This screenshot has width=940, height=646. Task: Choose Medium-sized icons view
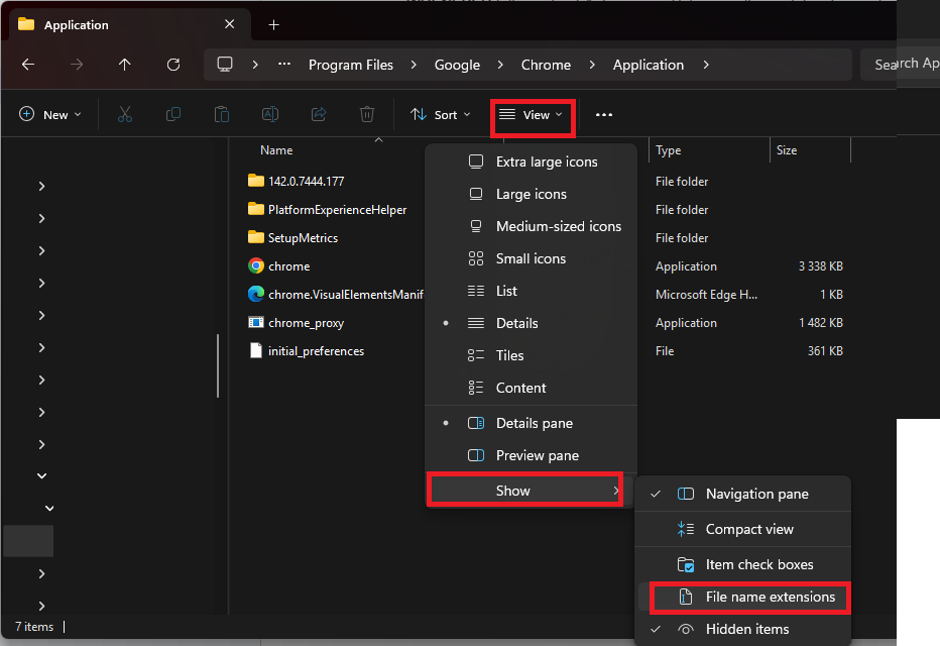tap(531, 227)
